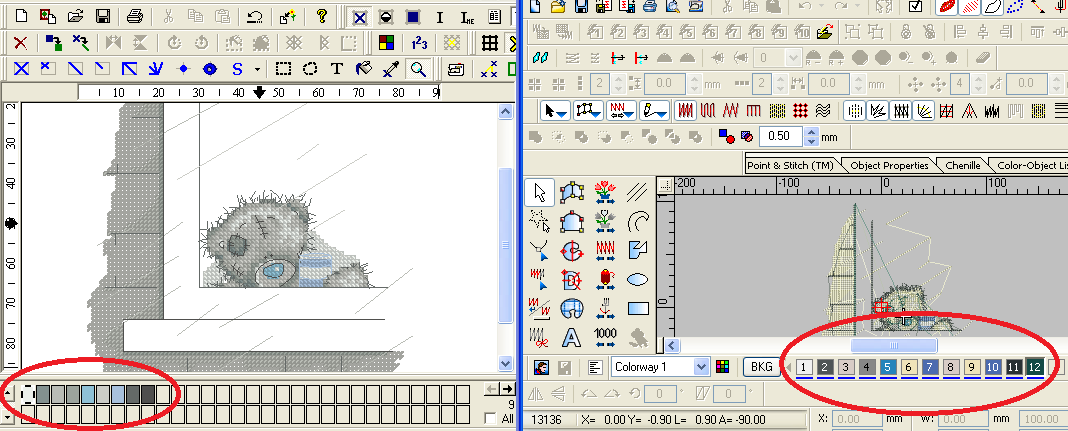Select the paint bucket fill tool

(364, 68)
